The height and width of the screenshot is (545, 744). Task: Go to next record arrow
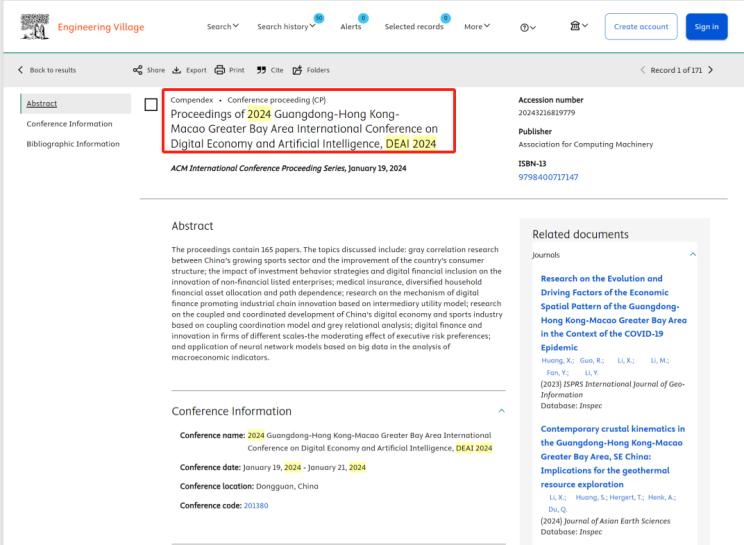coord(710,69)
